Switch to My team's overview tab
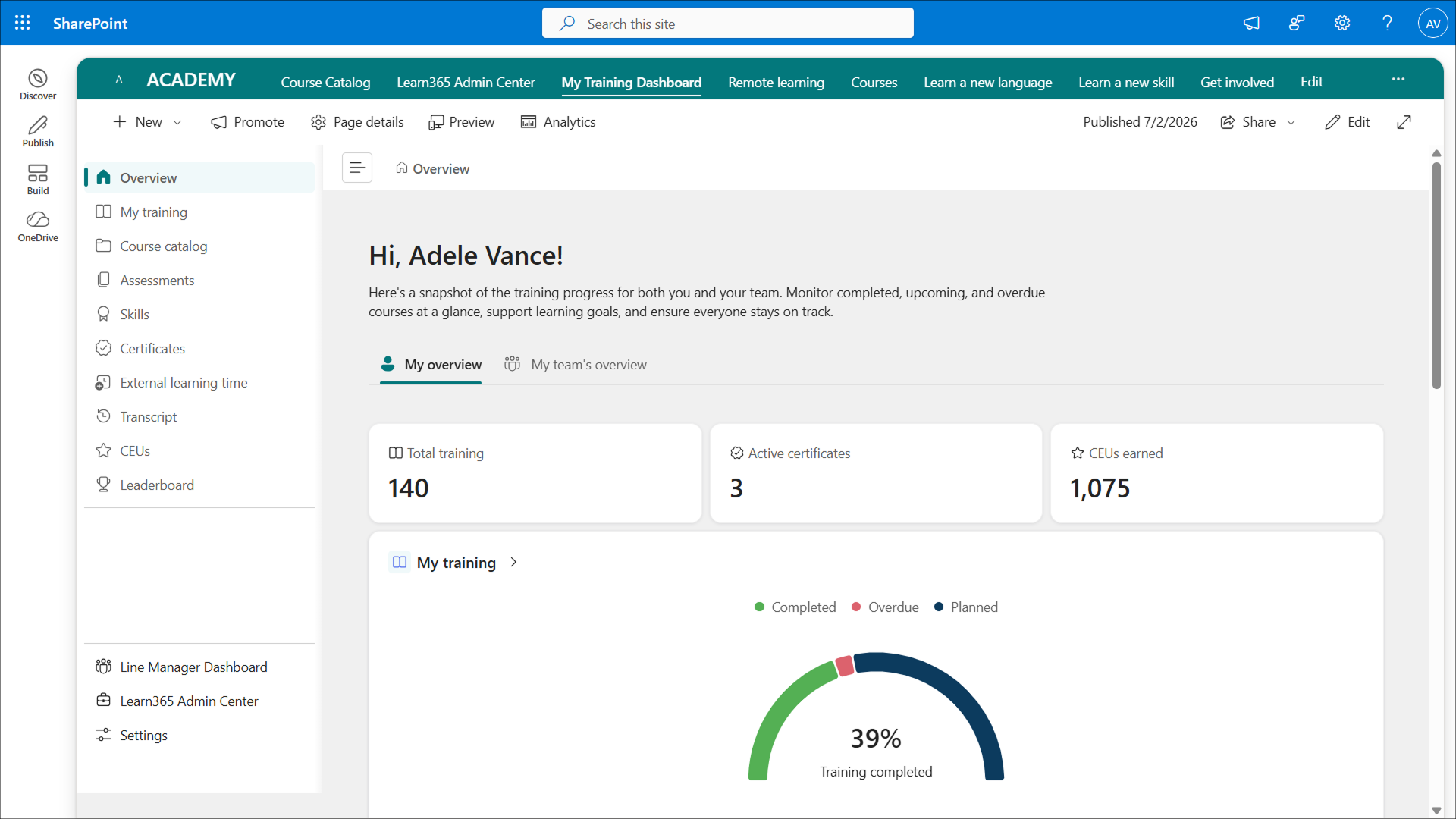Image resolution: width=1456 pixels, height=819 pixels. click(576, 365)
